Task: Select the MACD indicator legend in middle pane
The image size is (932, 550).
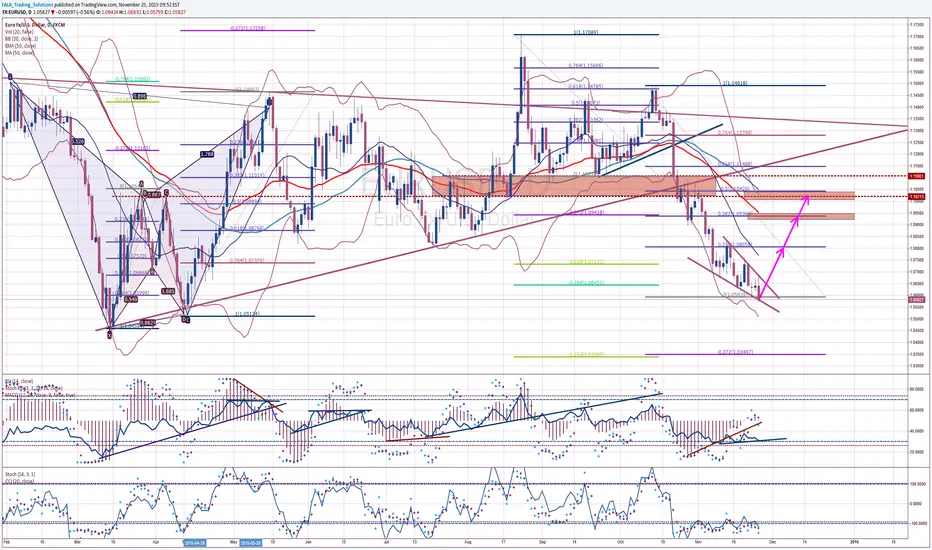Action: point(40,395)
